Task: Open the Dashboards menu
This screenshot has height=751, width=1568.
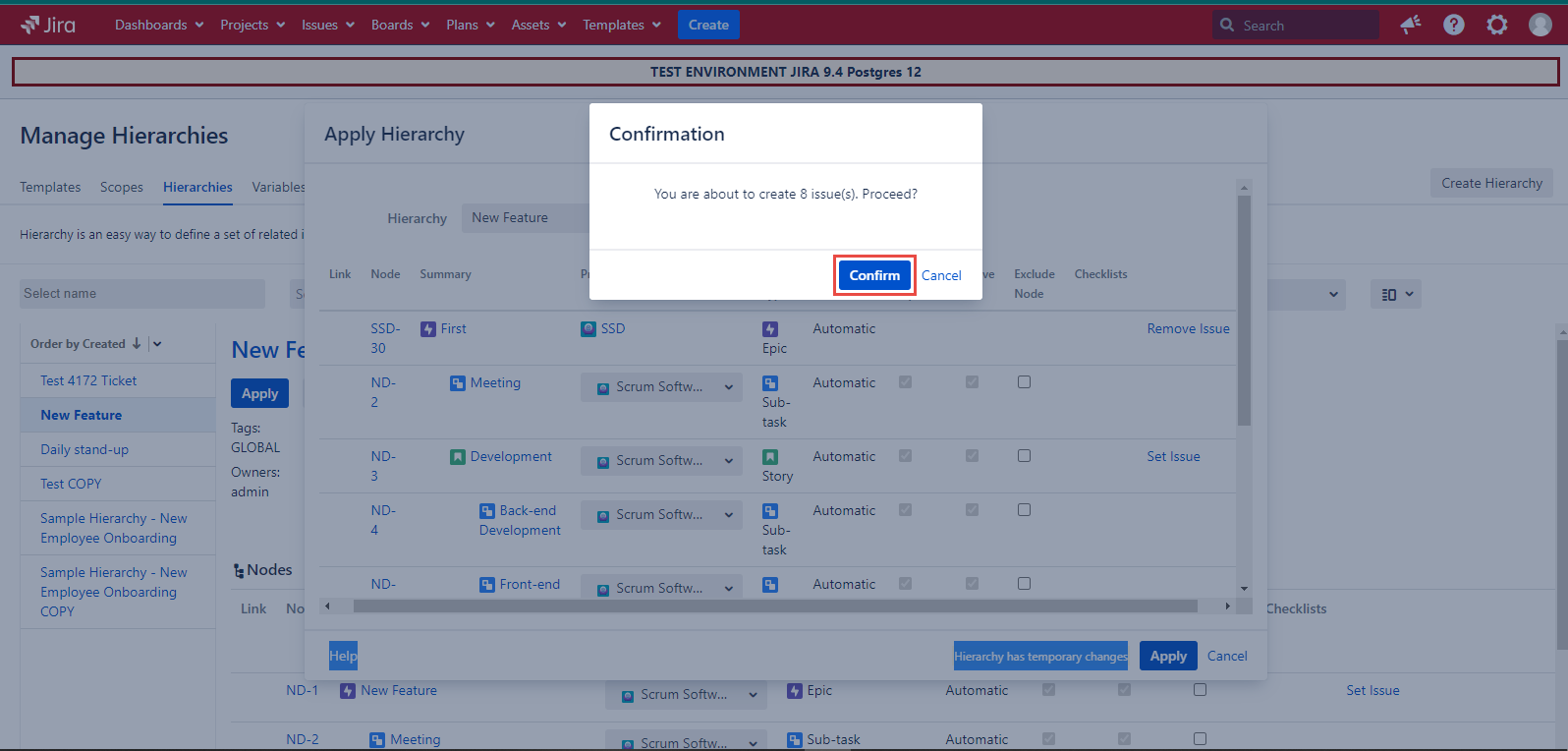Action: pos(159,25)
